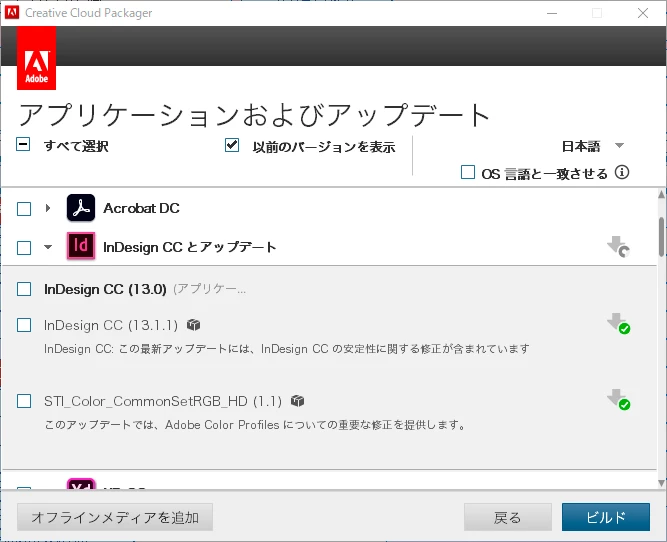This screenshot has width=667, height=542.
Task: Check the Acrobat DC checkbox
Action: coord(24,209)
